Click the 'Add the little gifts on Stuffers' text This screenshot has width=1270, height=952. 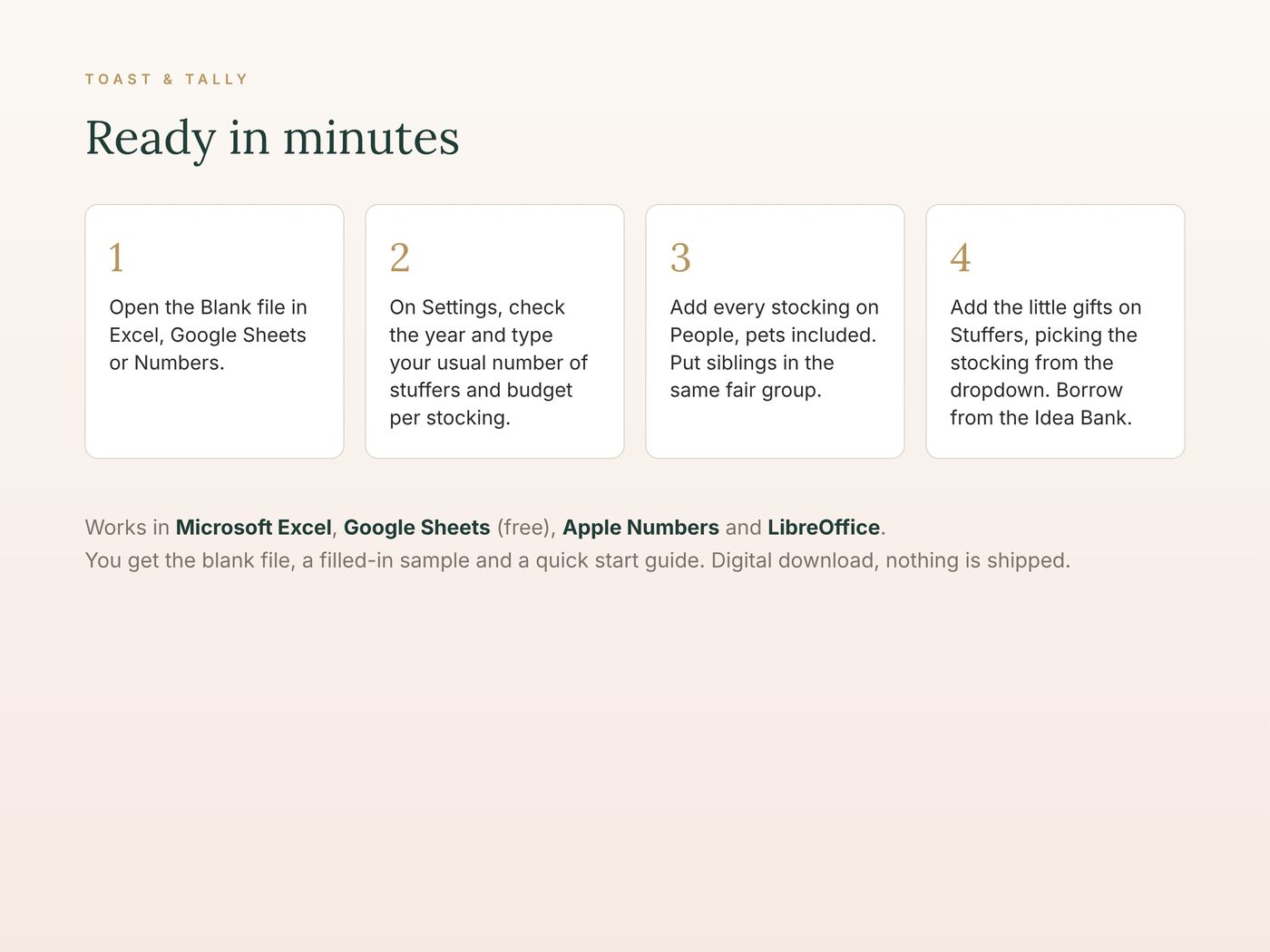(1046, 363)
